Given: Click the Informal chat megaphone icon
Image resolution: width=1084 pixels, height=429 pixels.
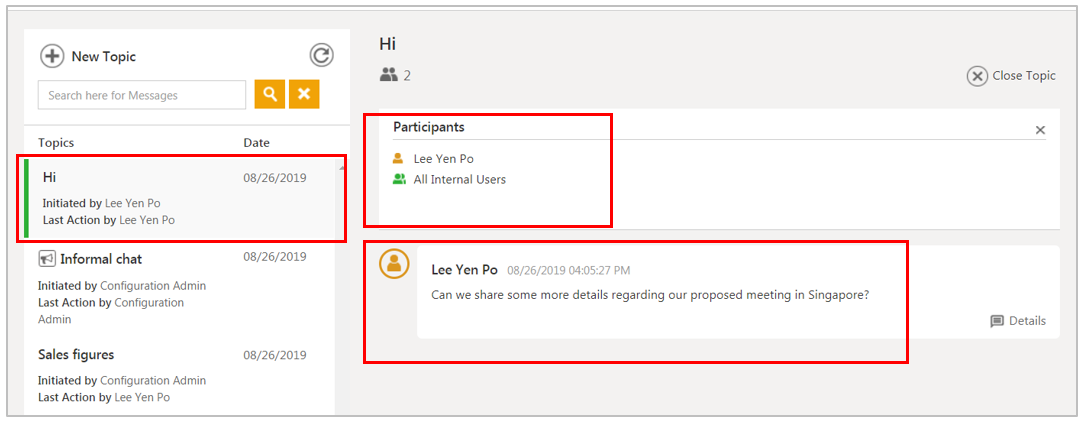Looking at the screenshot, I should pyautogui.click(x=47, y=259).
